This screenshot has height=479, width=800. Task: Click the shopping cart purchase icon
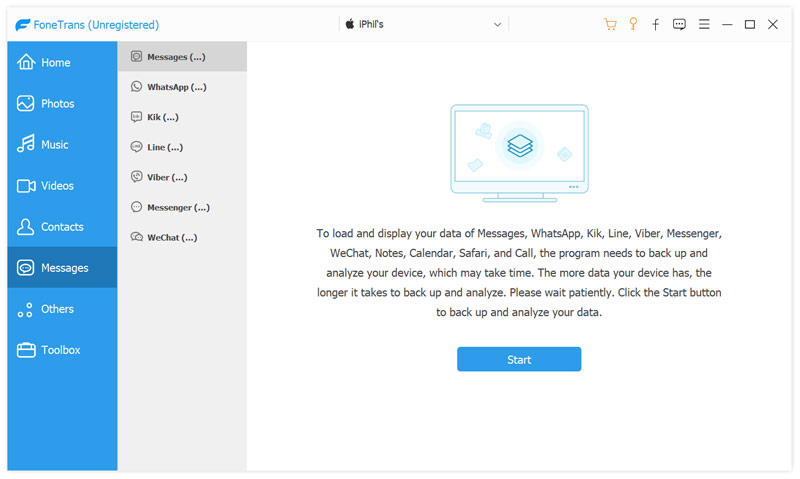point(610,24)
